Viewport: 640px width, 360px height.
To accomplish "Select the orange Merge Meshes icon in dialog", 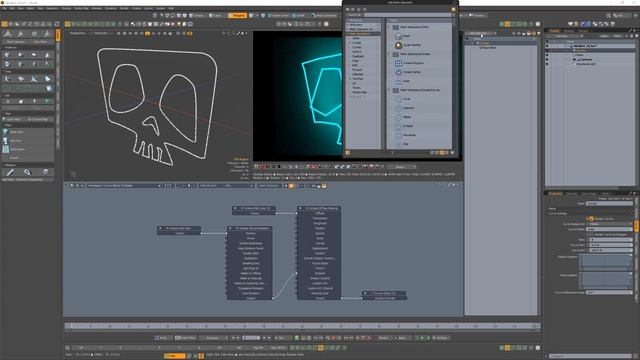I will pos(398,45).
